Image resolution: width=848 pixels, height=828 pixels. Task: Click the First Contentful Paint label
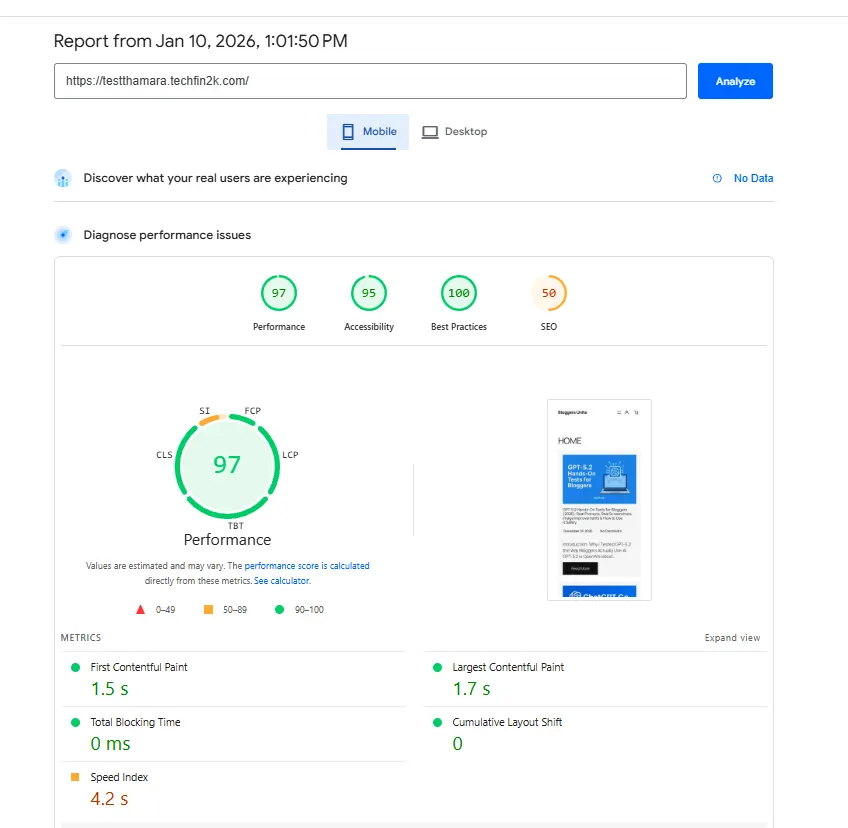(x=139, y=667)
